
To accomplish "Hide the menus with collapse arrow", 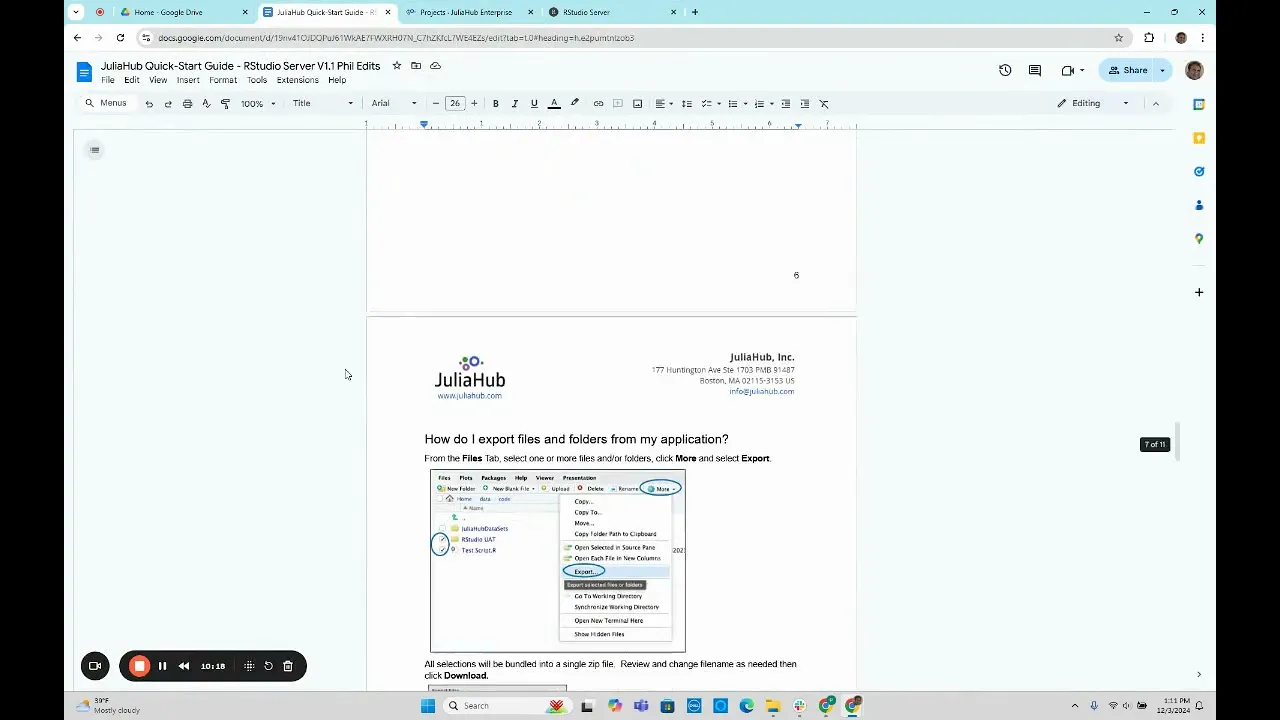I will [x=1155, y=104].
